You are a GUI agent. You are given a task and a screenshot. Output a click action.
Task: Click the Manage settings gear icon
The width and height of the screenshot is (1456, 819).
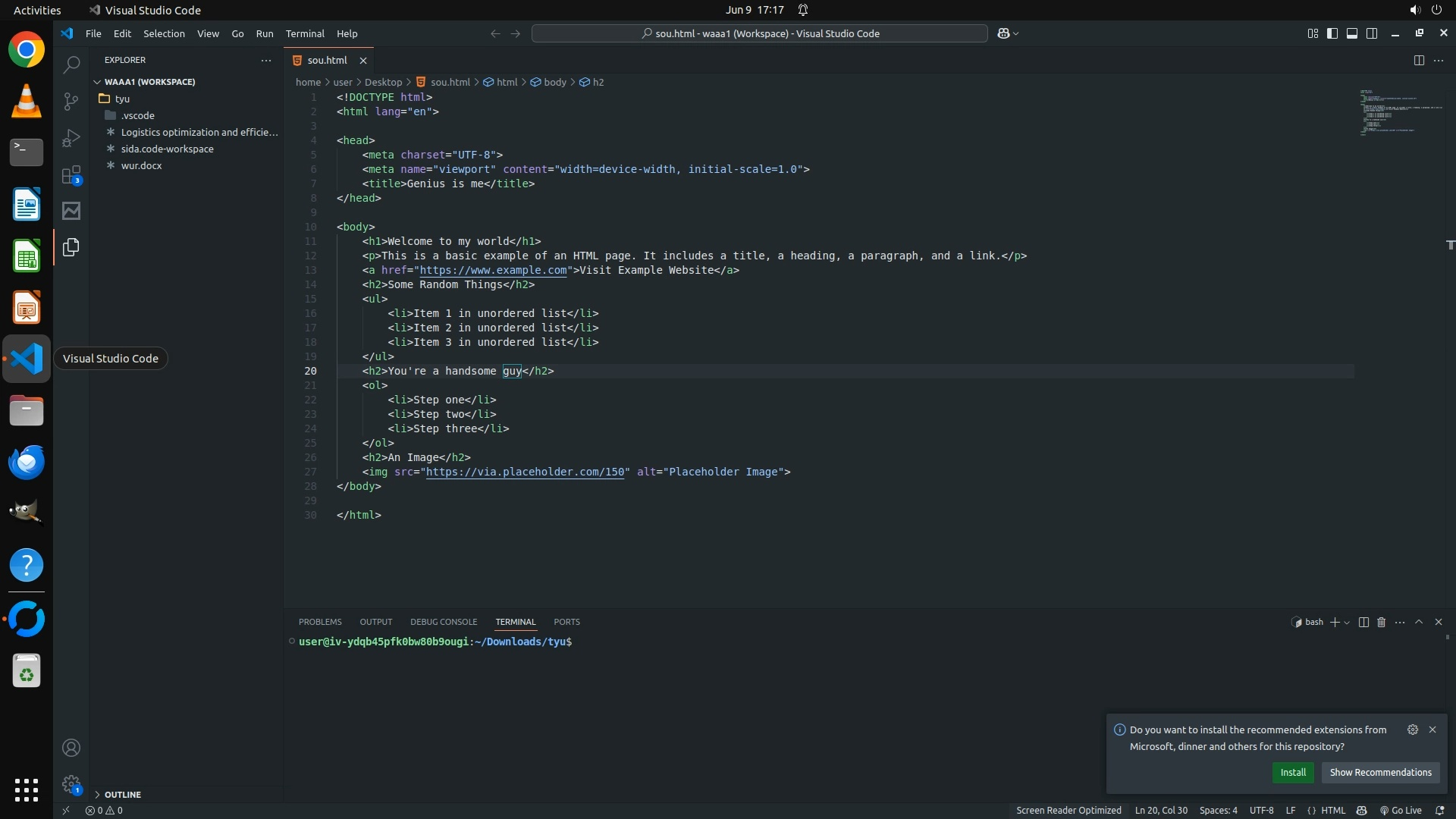(71, 784)
